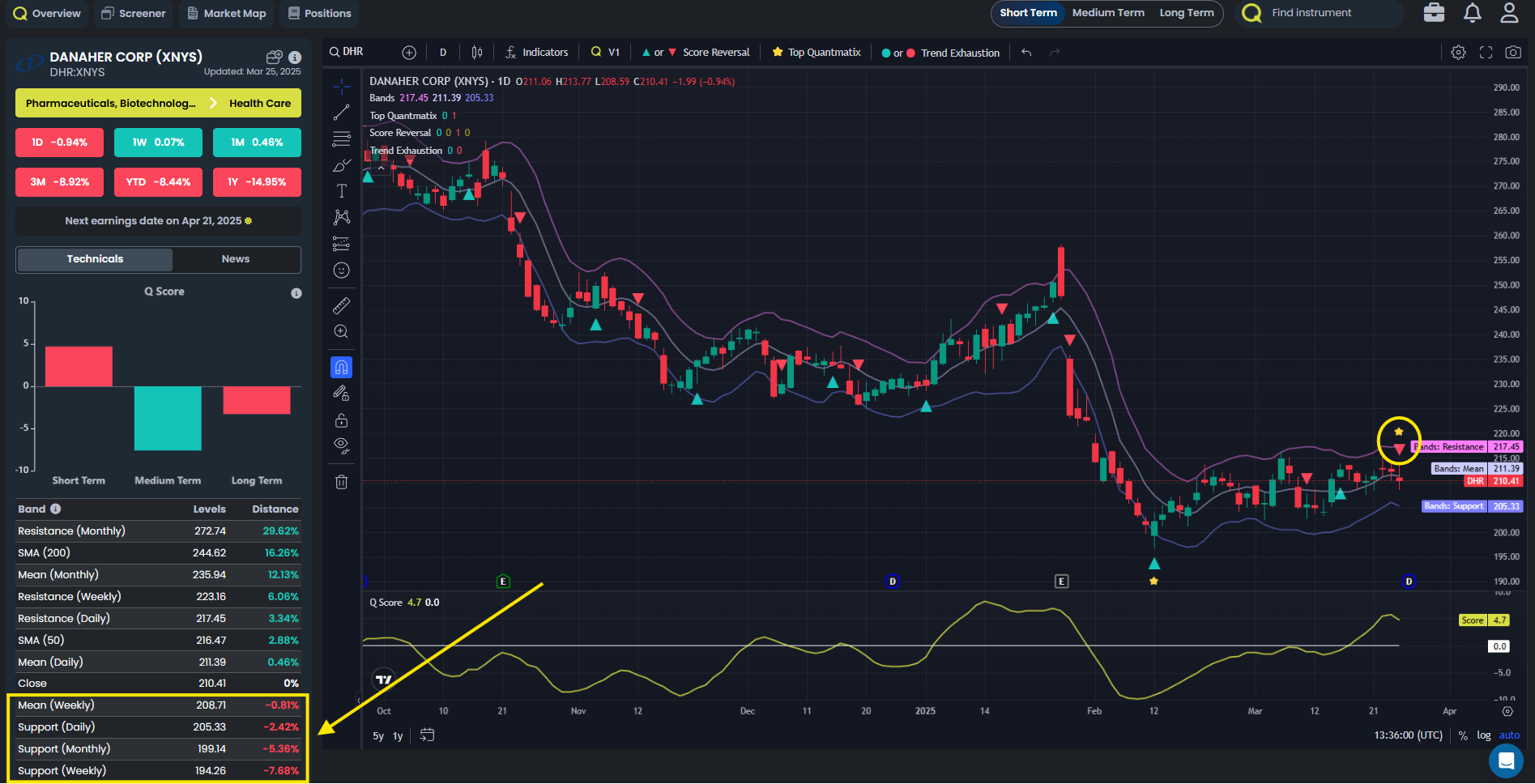The width and height of the screenshot is (1535, 784).
Task: Toggle the V1 Quantmatix indicator
Action: click(x=605, y=52)
